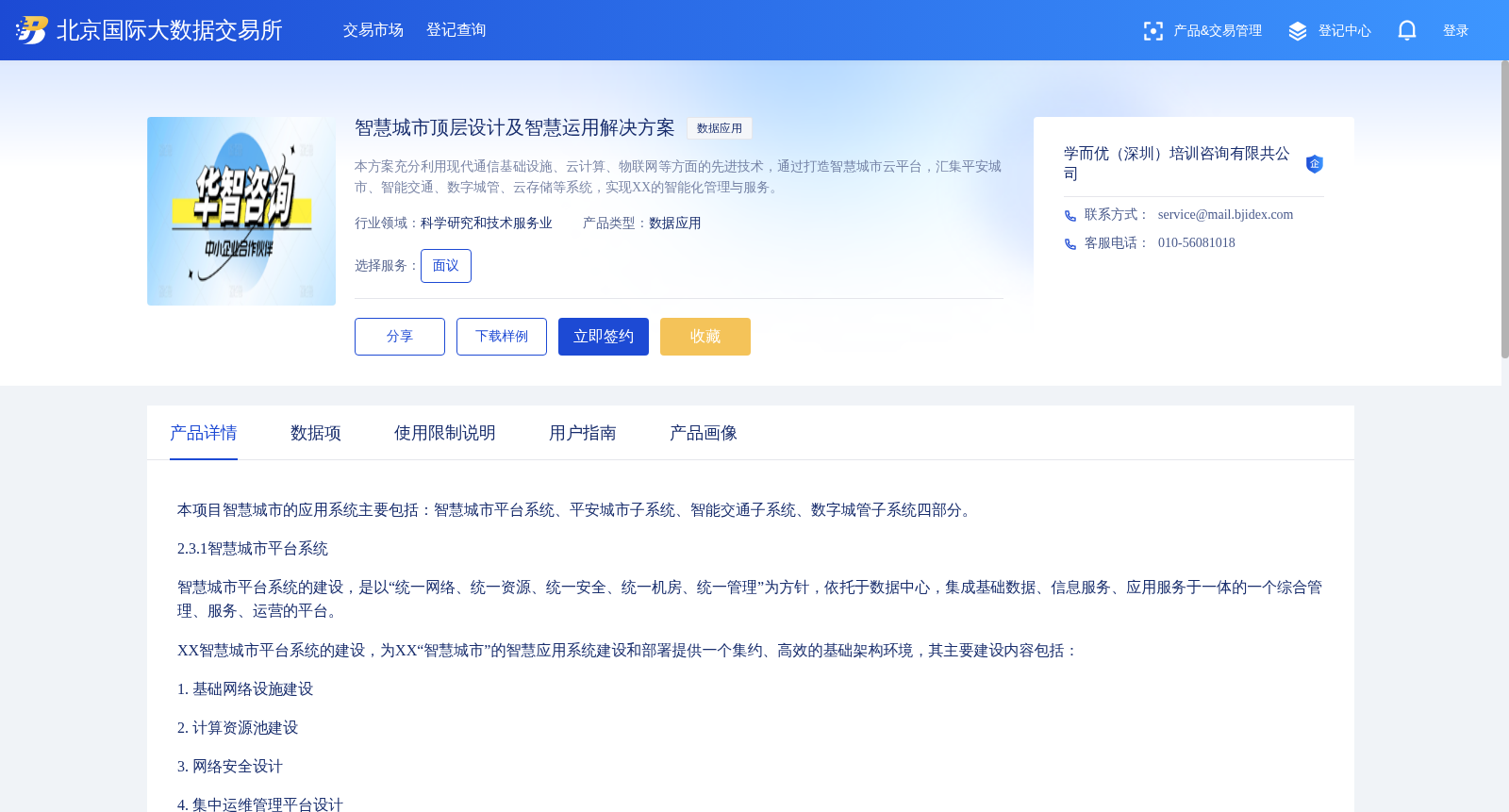The width and height of the screenshot is (1509, 812).
Task: Click list item 2. 计算资源池建设
Action: (238, 728)
